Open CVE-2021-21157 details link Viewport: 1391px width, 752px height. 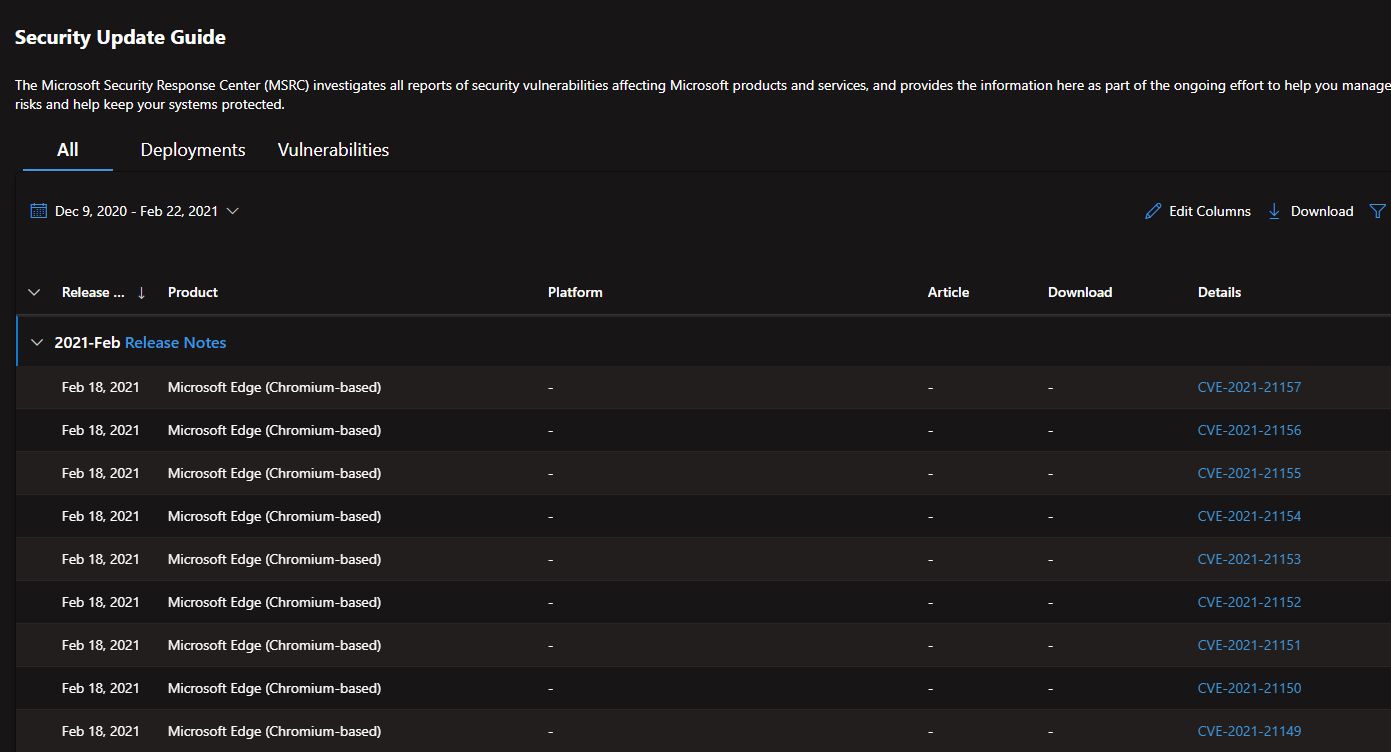[x=1249, y=387]
